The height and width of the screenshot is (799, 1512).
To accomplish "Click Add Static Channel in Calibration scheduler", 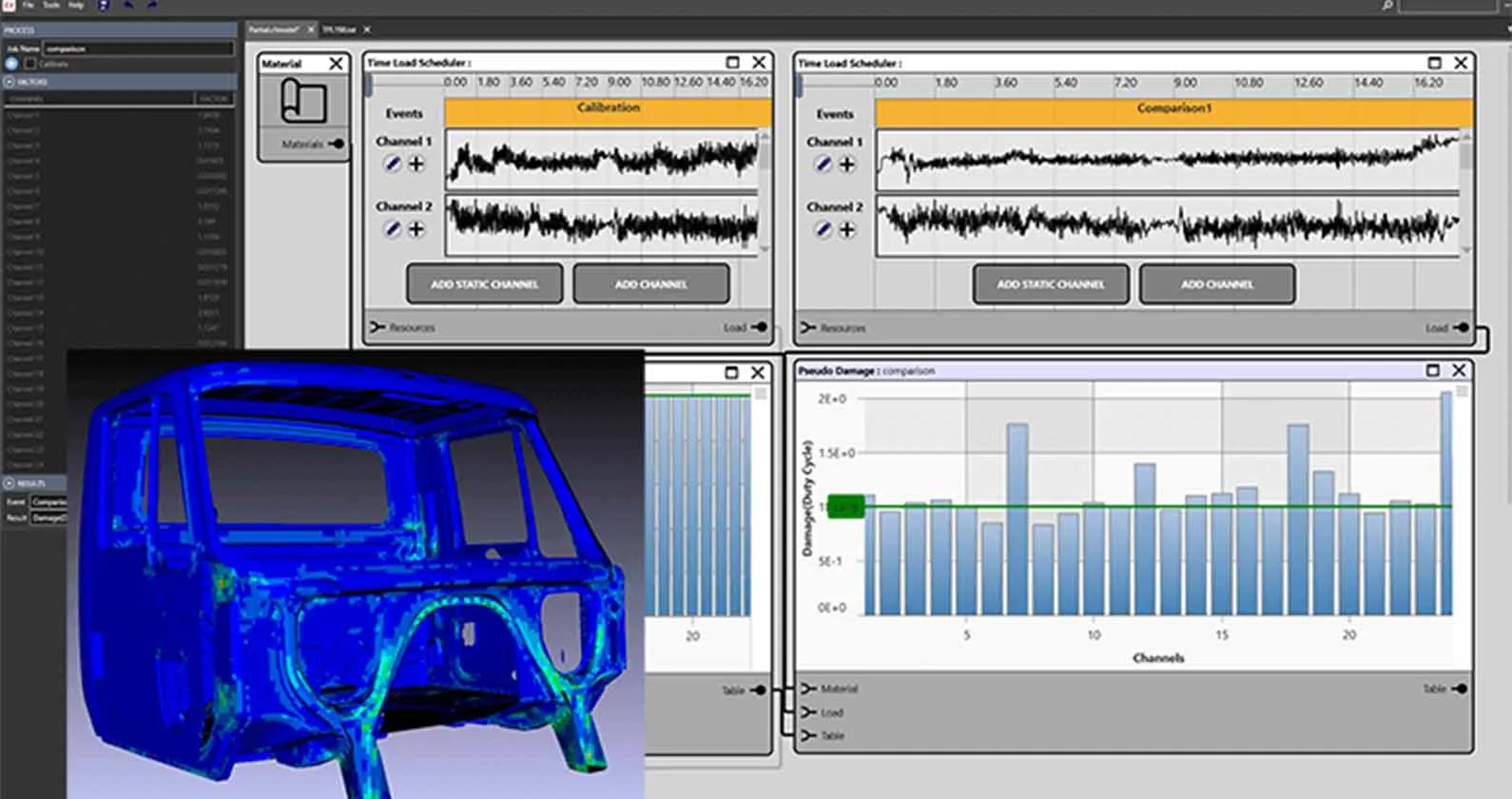I will pyautogui.click(x=484, y=284).
